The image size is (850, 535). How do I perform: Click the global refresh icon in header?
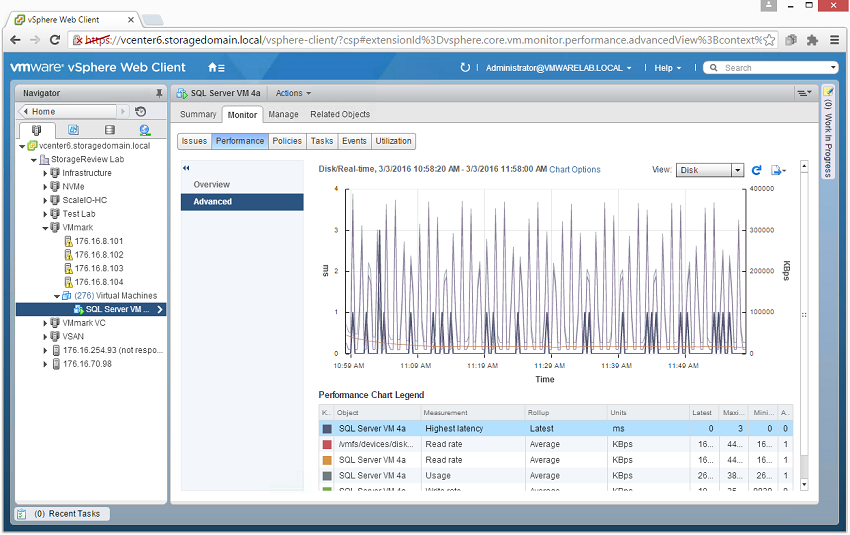(x=465, y=68)
